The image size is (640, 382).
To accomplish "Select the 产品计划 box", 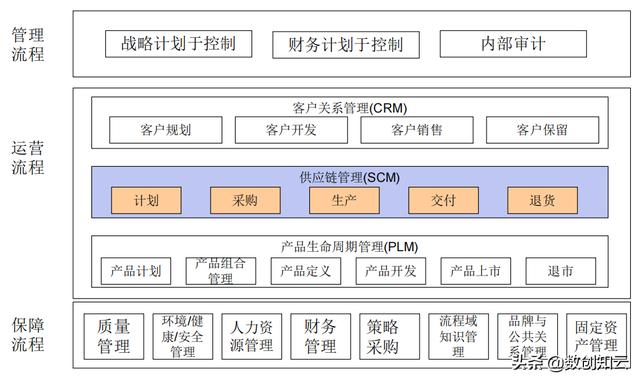I will pyautogui.click(x=136, y=271).
